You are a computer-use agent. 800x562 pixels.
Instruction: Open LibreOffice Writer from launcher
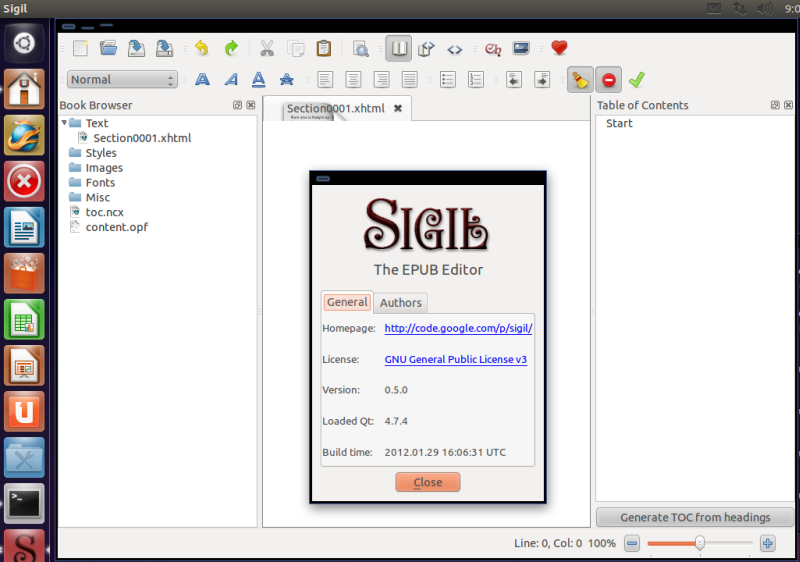(24, 227)
